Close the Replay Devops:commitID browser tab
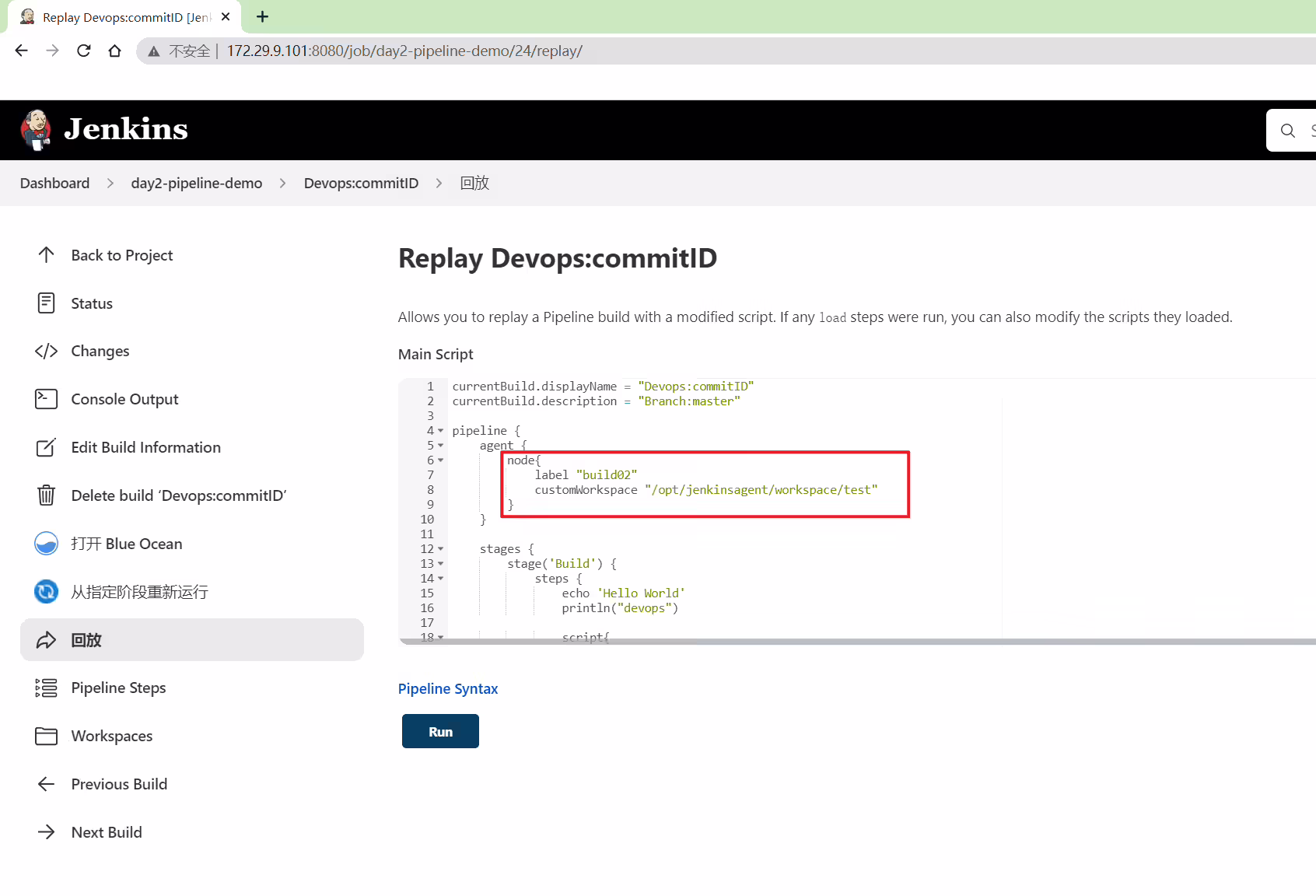This screenshot has width=1316, height=896. (x=226, y=16)
